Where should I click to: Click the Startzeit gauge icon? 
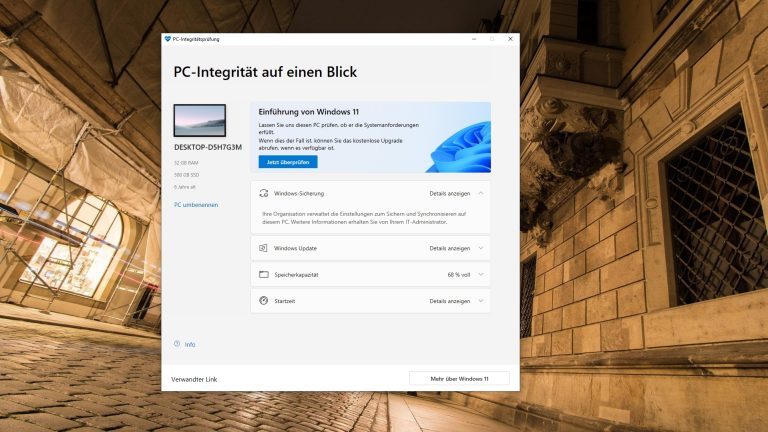264,301
